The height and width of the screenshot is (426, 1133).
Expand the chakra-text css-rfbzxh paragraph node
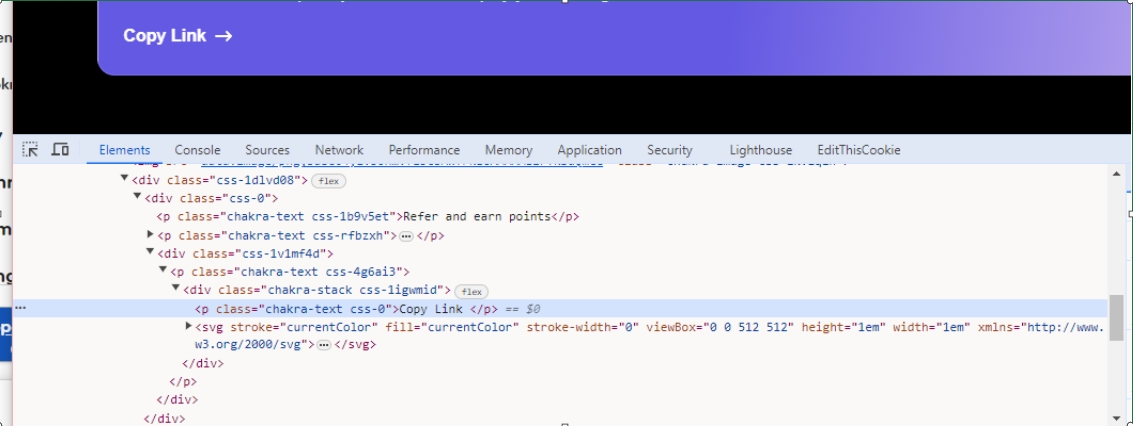pyautogui.click(x=150, y=236)
